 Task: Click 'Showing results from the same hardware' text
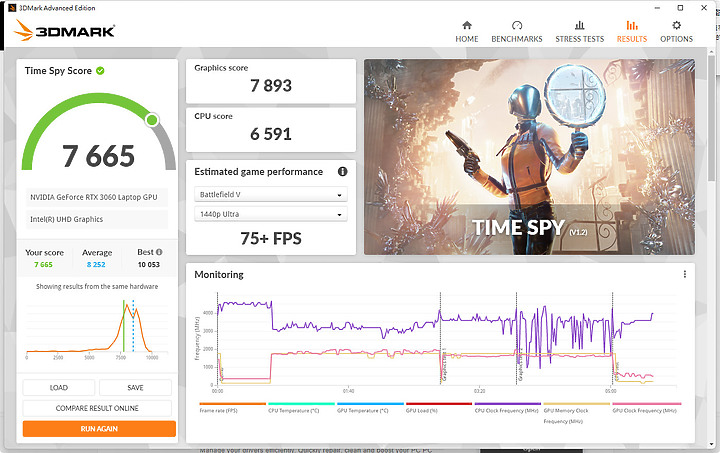click(97, 286)
